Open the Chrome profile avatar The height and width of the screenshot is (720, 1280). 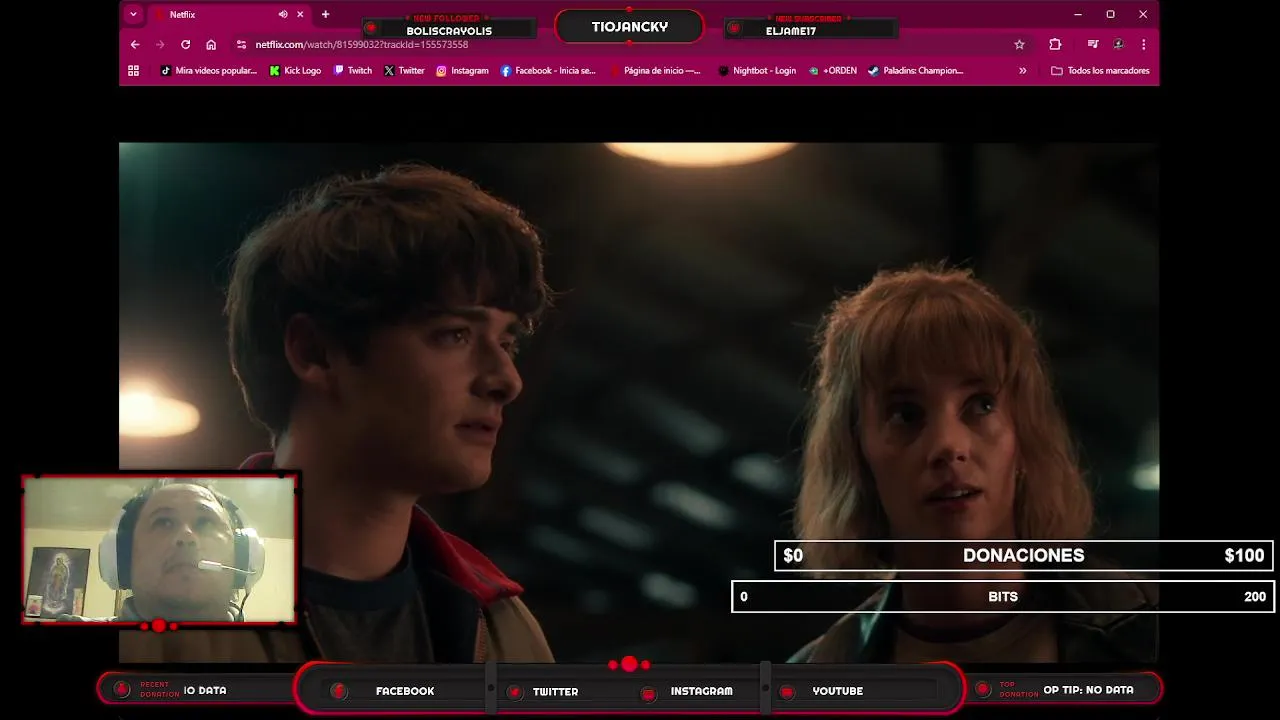pyautogui.click(x=1118, y=45)
